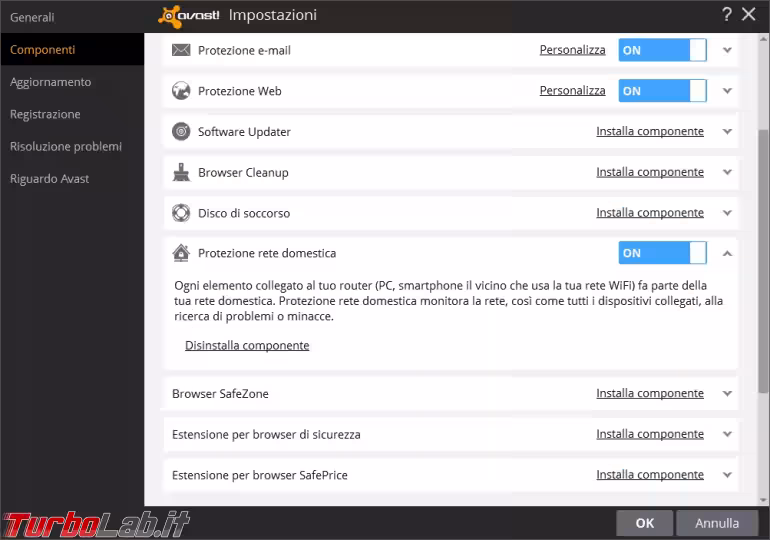
Task: Expand the Protezione Web row
Action: 728,91
